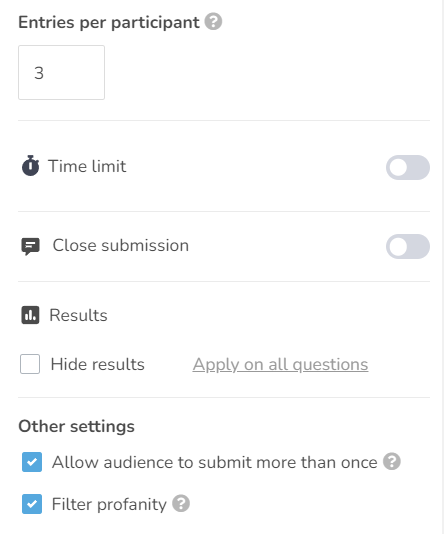This screenshot has width=444, height=534.
Task: Click the Hide results label text
Action: click(98, 364)
